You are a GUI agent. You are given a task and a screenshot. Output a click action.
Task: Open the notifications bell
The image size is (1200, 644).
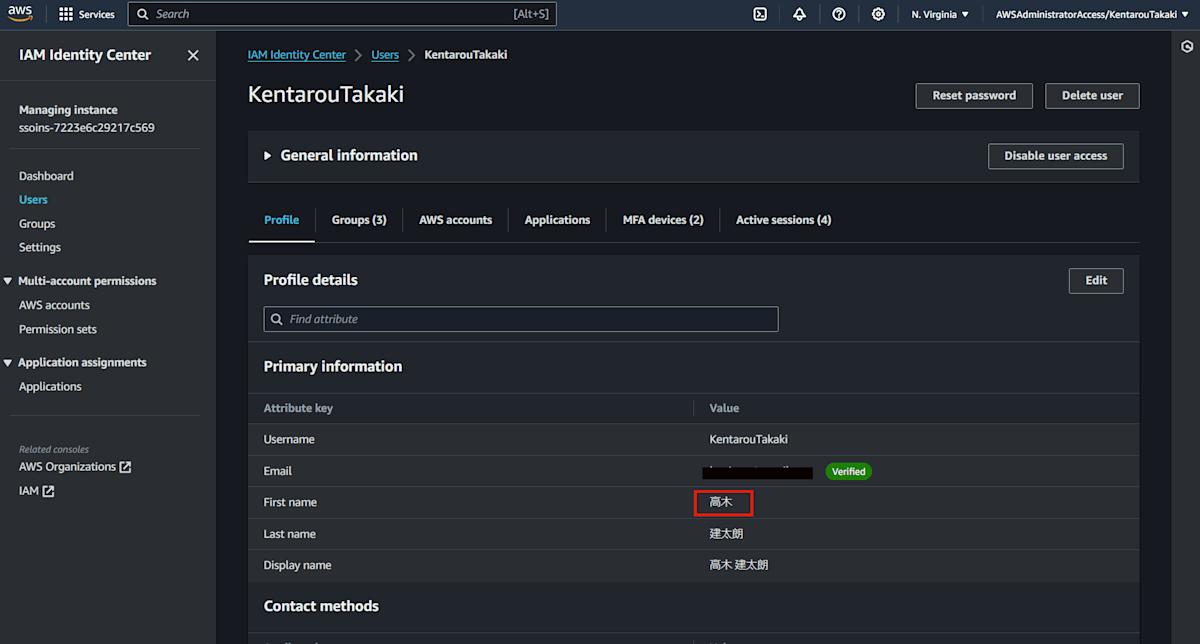[799, 14]
